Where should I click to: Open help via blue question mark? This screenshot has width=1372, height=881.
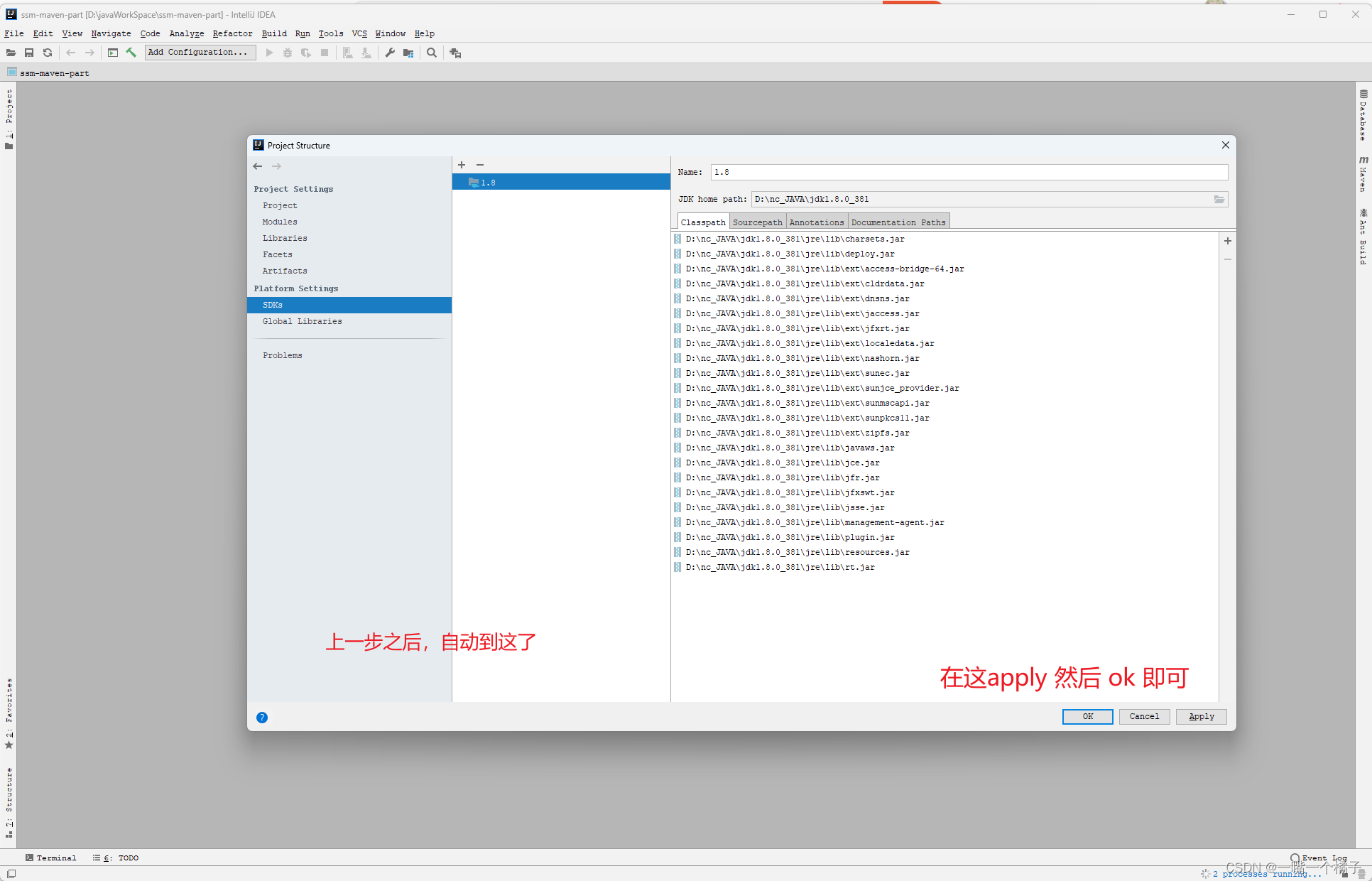(x=262, y=718)
